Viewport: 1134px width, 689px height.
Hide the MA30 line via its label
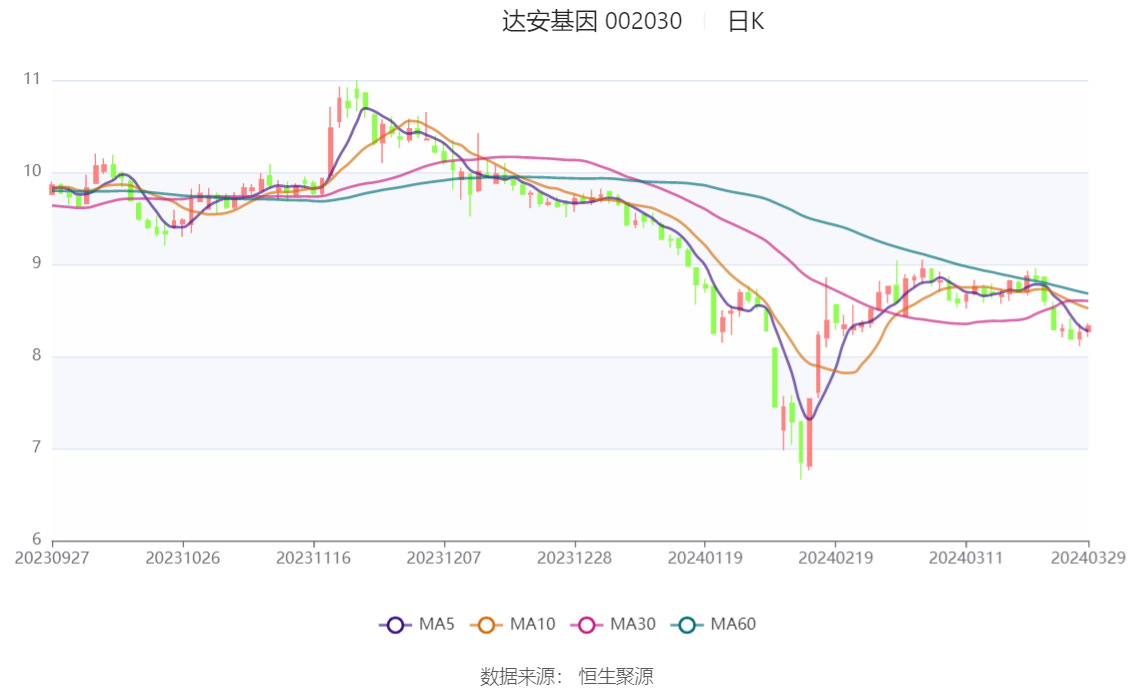(x=633, y=624)
